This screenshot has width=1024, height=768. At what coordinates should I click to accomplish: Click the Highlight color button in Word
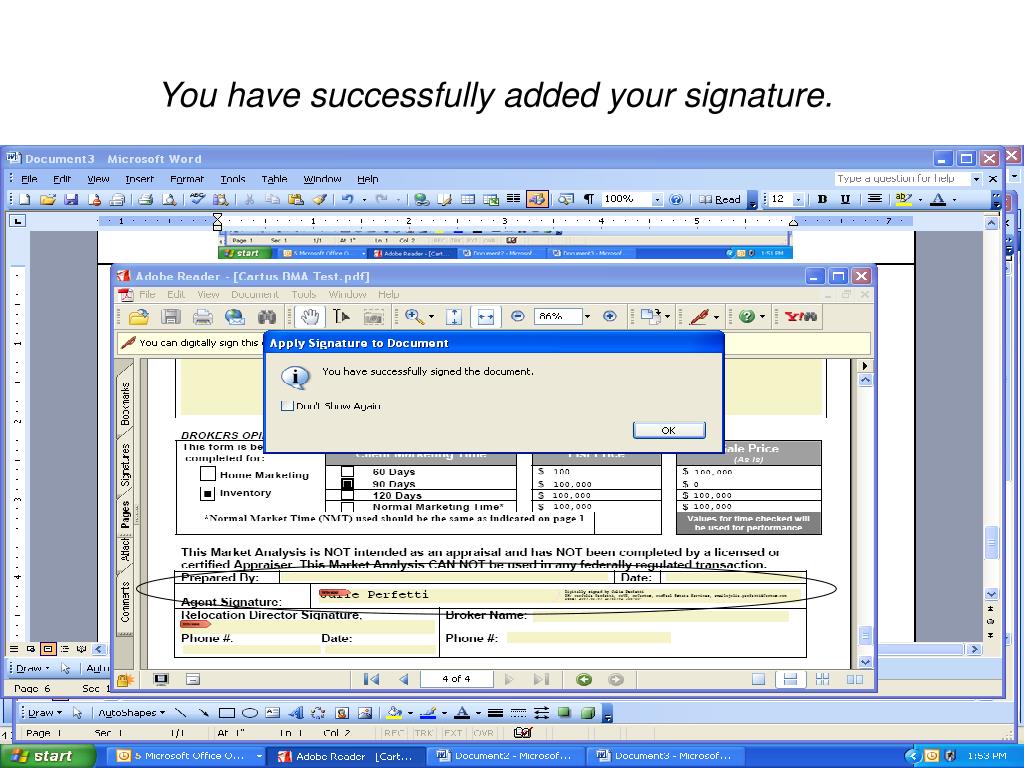point(904,199)
